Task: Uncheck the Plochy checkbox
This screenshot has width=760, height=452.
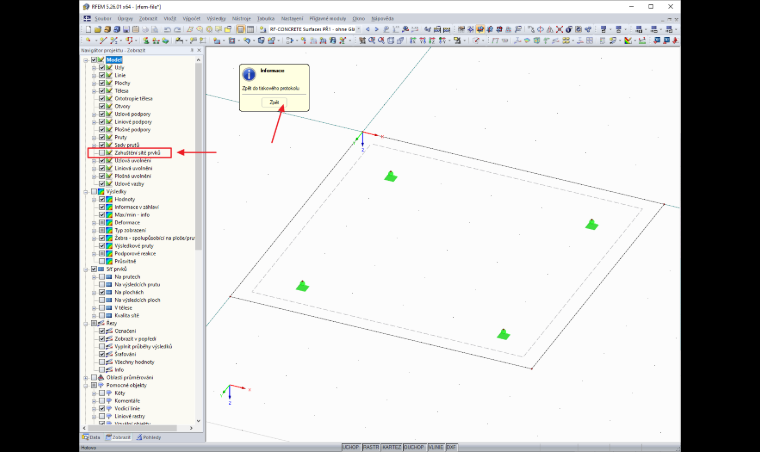Action: (x=102, y=83)
